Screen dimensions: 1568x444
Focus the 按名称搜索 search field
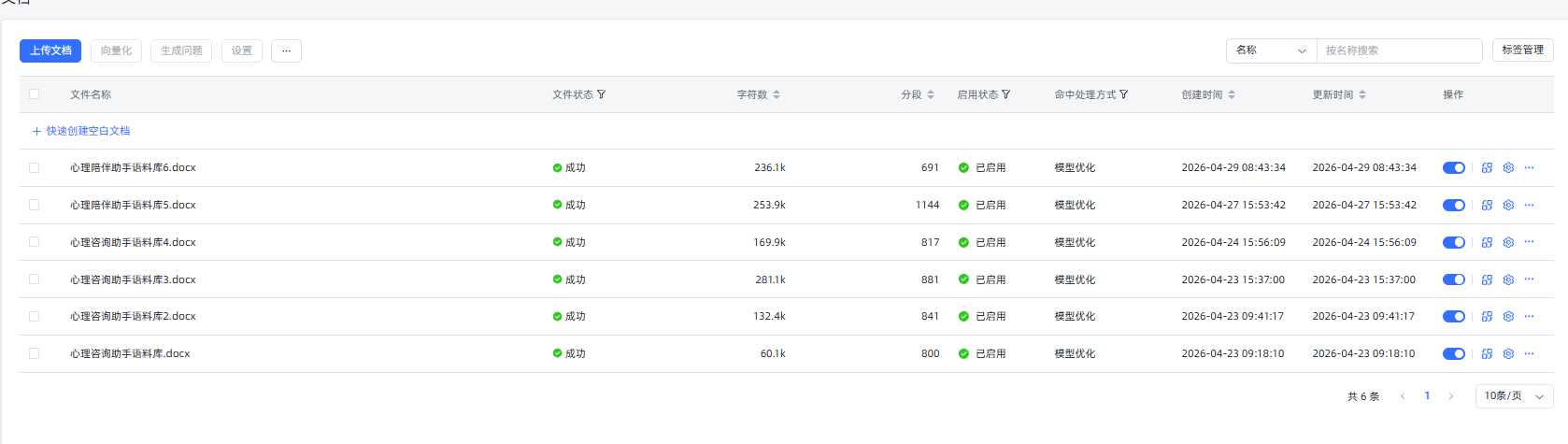pos(1399,50)
